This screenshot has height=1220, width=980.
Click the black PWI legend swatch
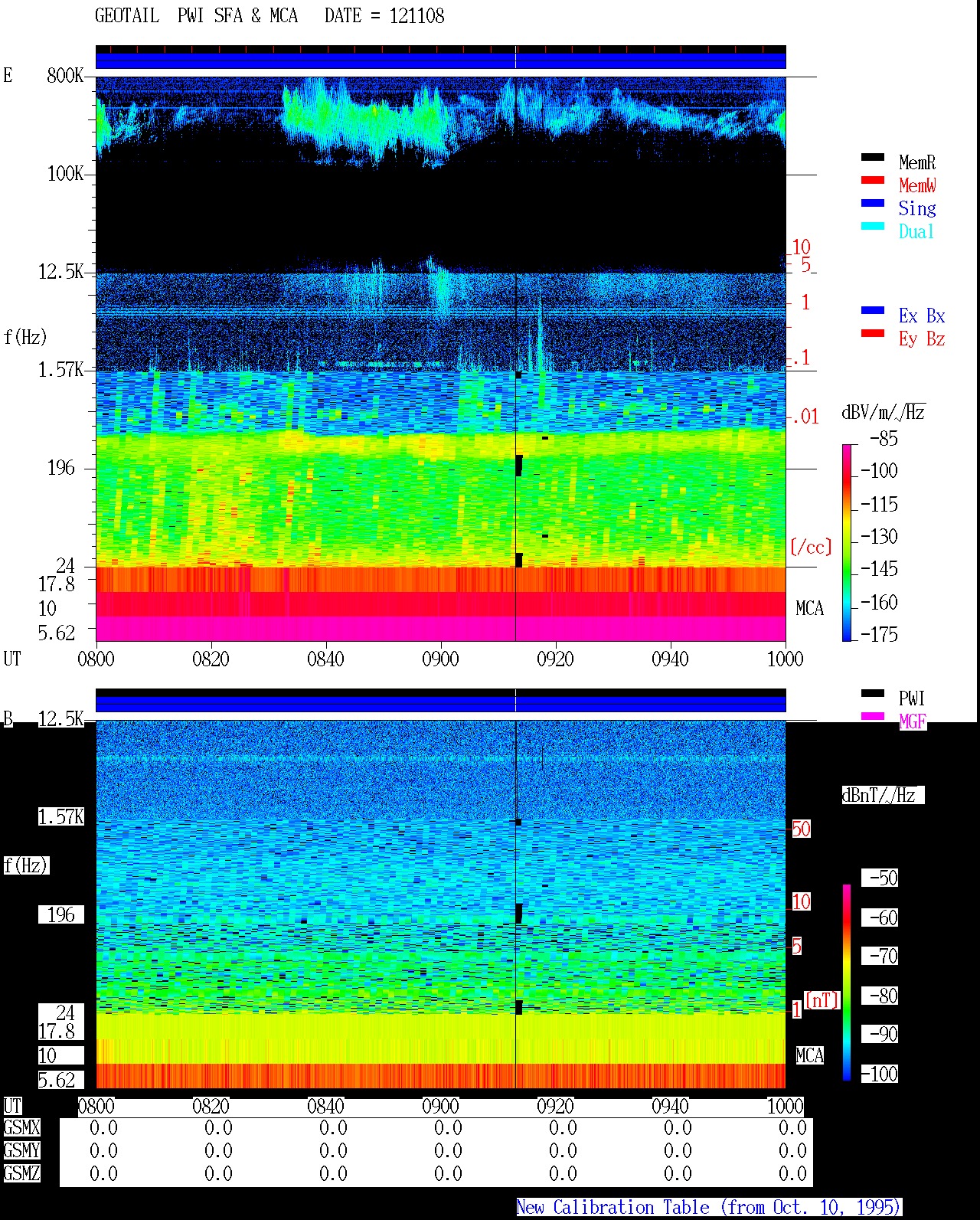pos(873,694)
